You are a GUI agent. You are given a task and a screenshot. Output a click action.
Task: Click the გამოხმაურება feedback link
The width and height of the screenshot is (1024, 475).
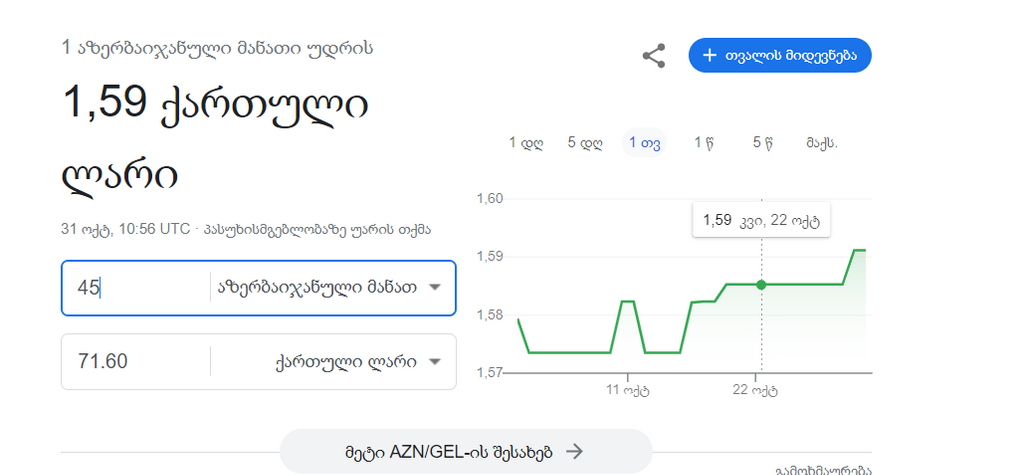[823, 470]
